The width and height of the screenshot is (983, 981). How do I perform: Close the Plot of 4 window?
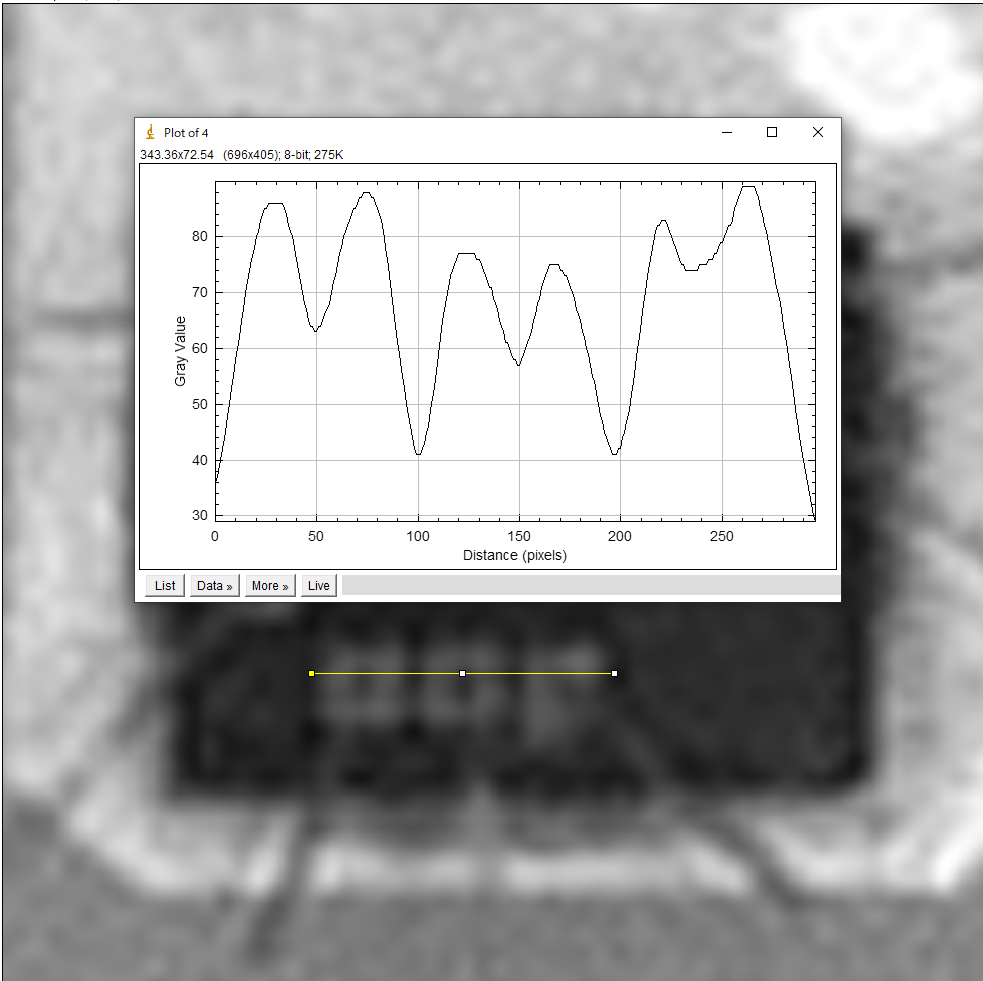pos(817,132)
